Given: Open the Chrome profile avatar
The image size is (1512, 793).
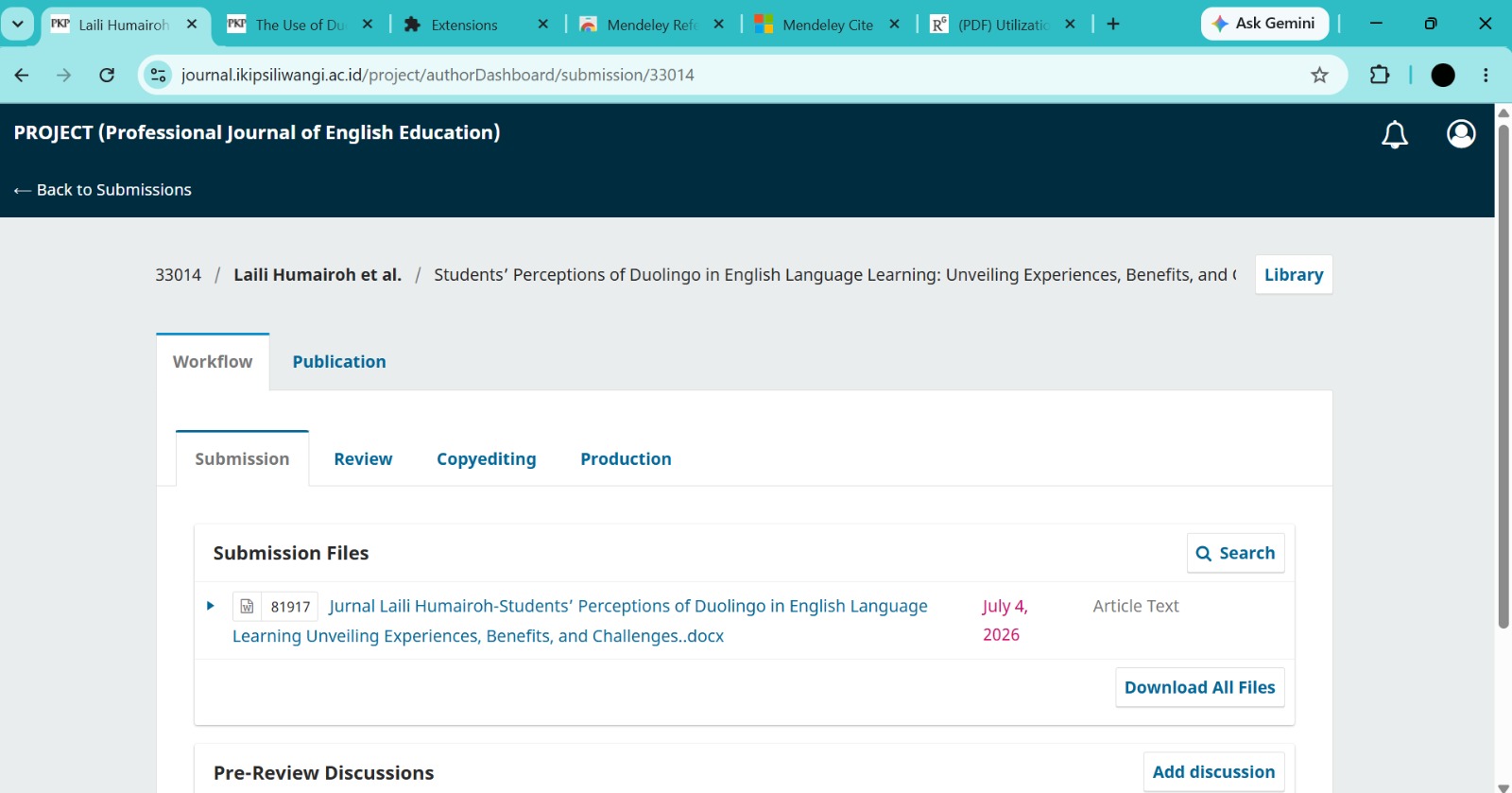Looking at the screenshot, I should pyautogui.click(x=1443, y=75).
